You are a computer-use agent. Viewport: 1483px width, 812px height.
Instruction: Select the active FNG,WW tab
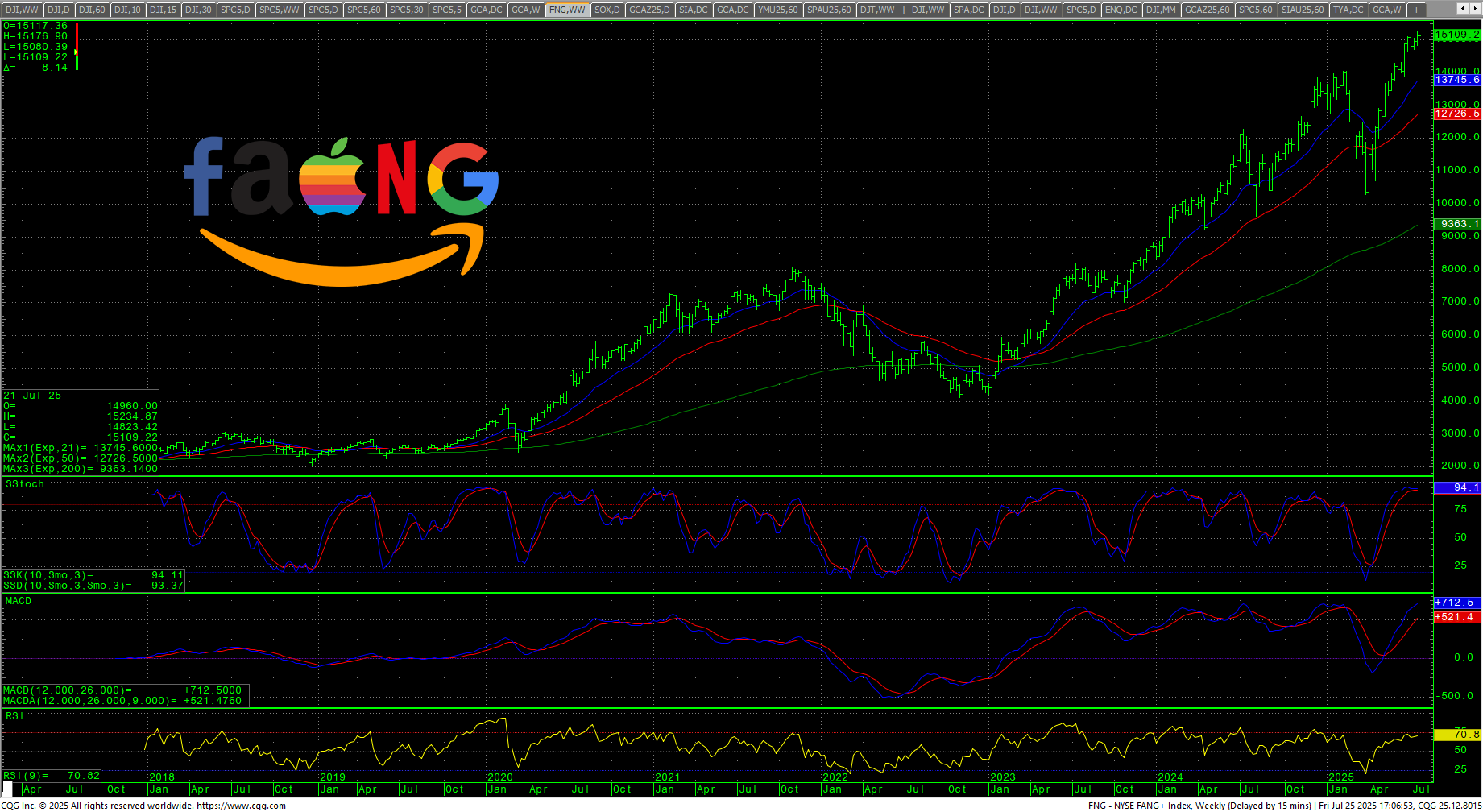pyautogui.click(x=567, y=10)
